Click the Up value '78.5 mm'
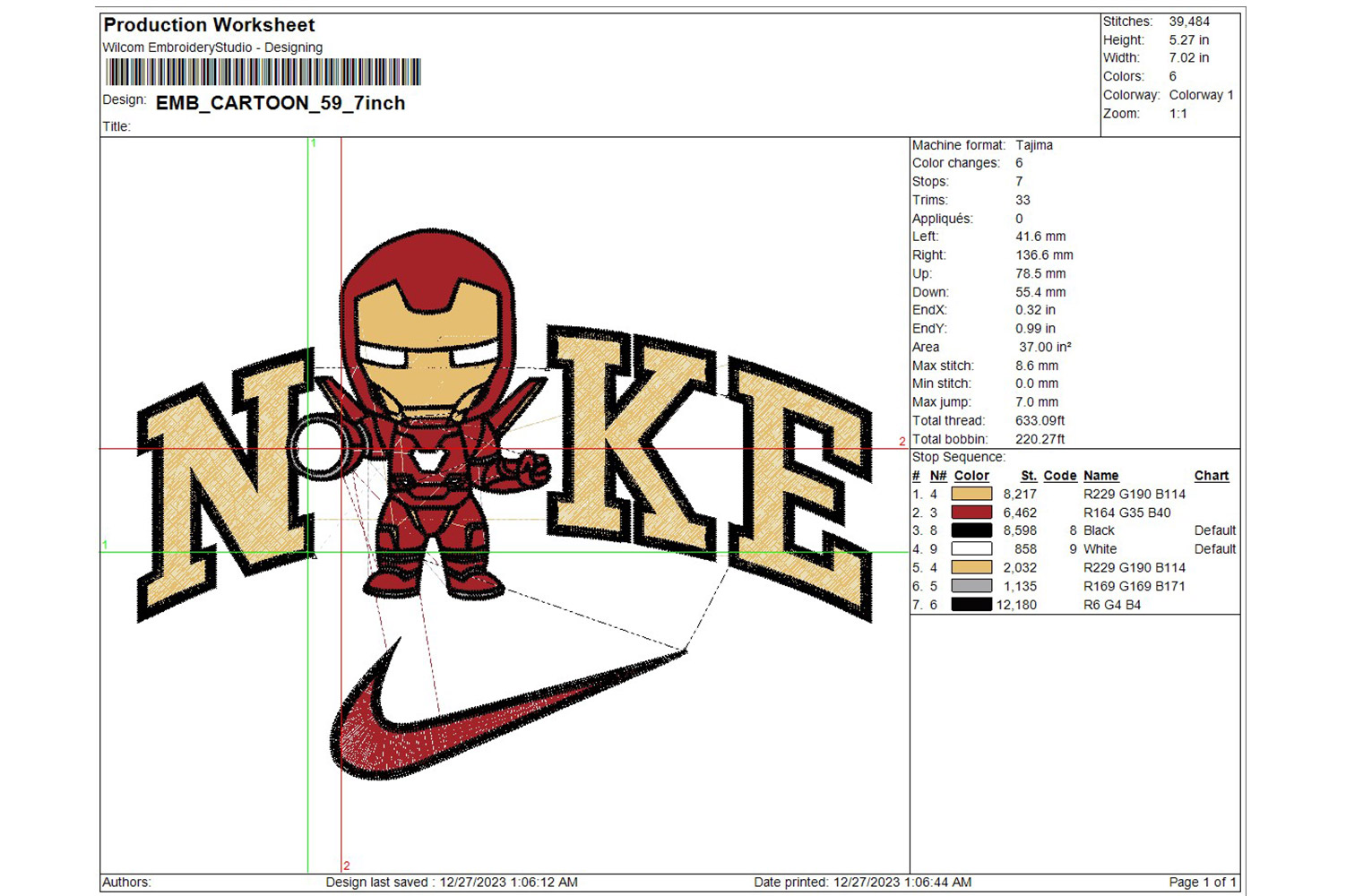Screen dimensions: 1346x896 [1040, 274]
